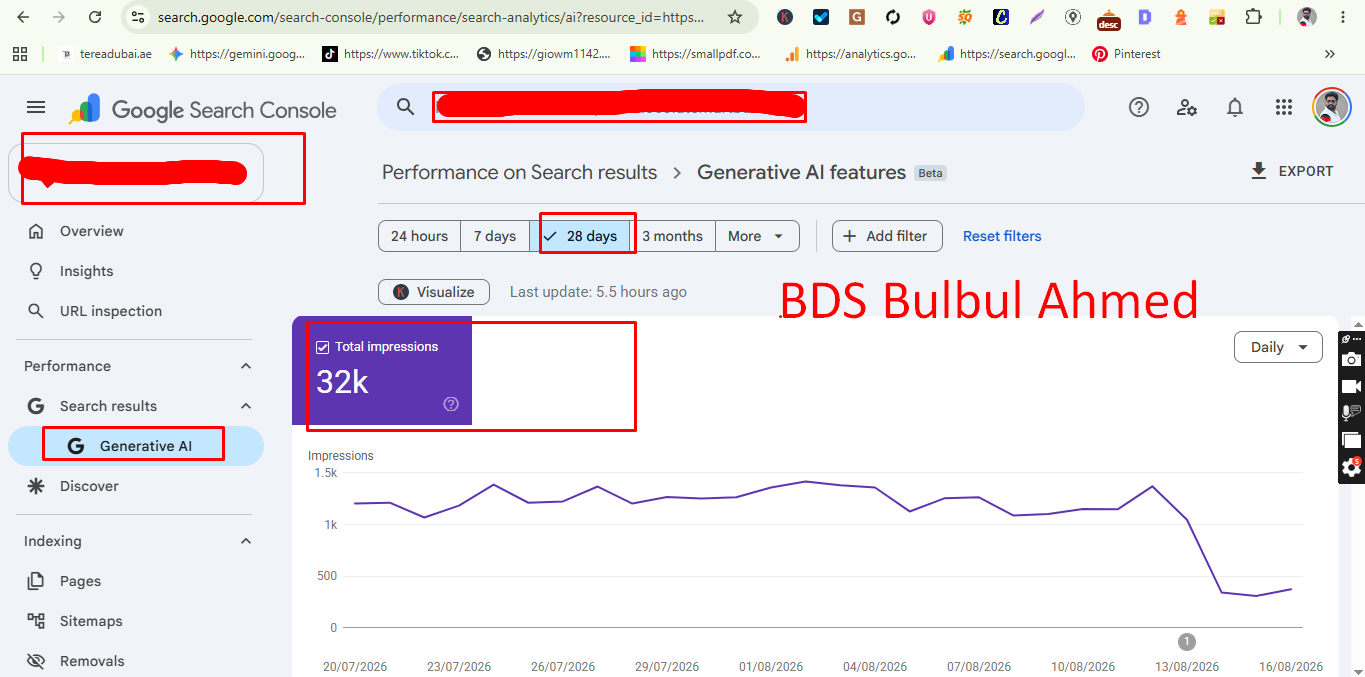1365x677 pixels.
Task: Select the 24 hours date range
Action: coord(419,236)
